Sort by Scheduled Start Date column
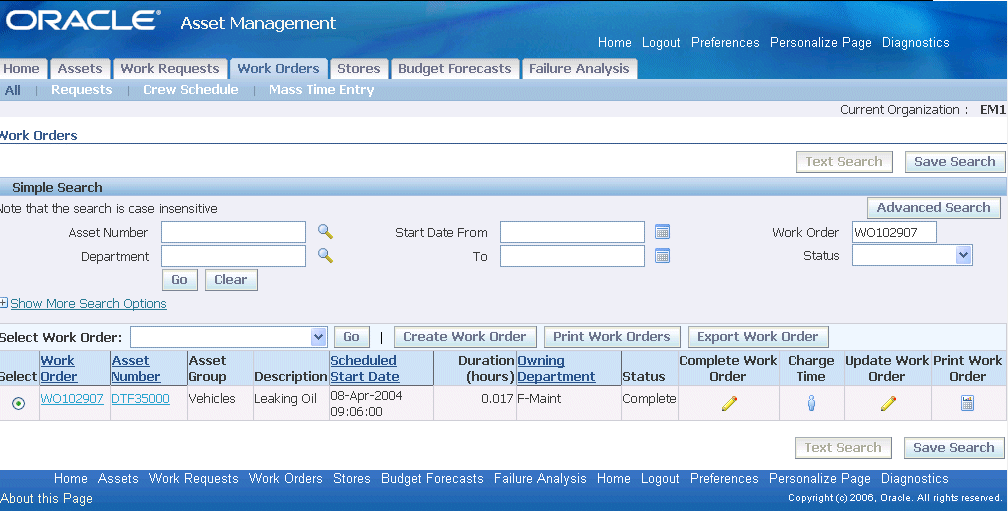Screen dimensions: 1008x511 pos(364,368)
